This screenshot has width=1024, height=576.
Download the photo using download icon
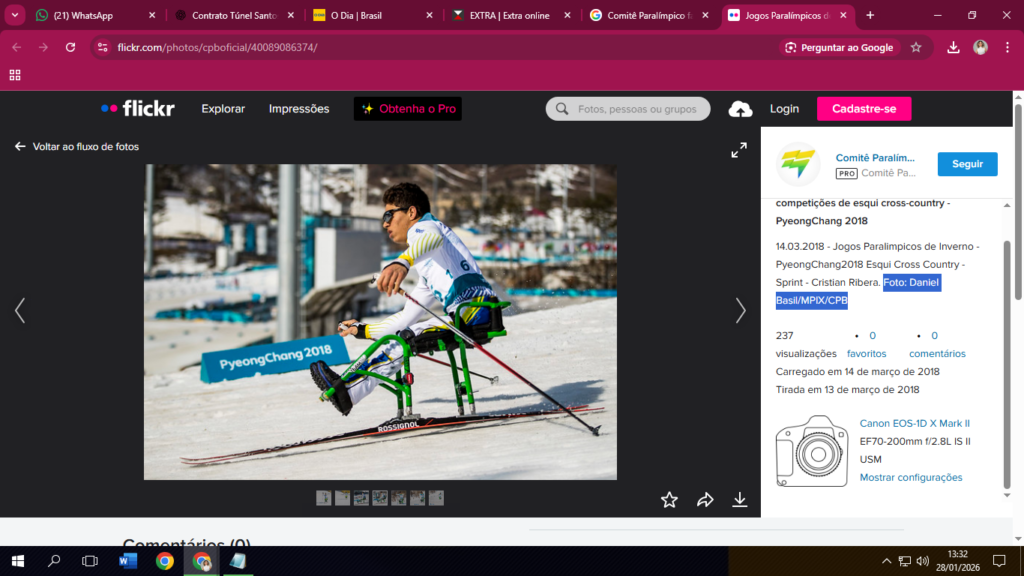tap(740, 499)
